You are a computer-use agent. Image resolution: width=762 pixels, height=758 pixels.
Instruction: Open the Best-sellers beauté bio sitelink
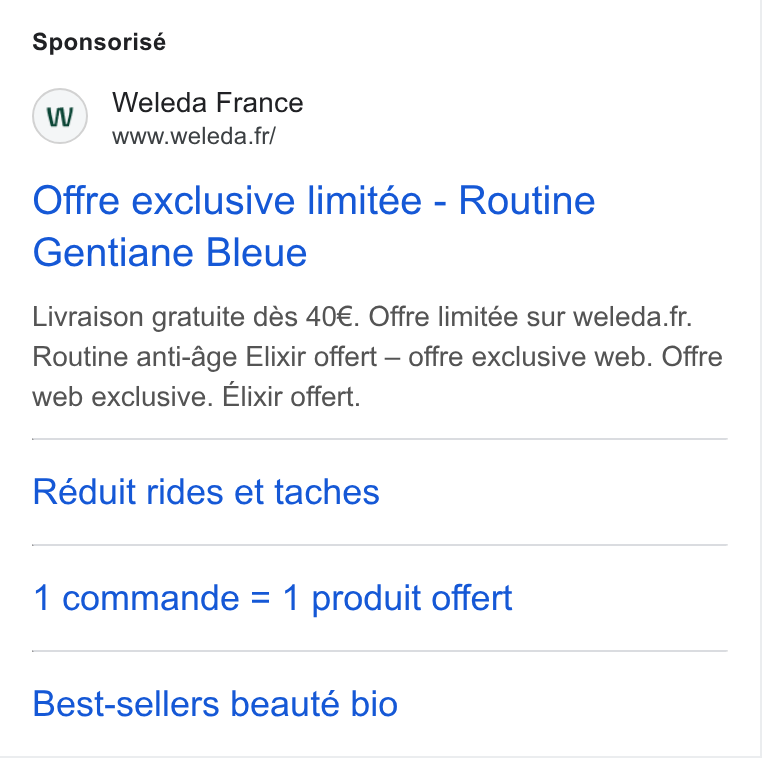click(215, 704)
